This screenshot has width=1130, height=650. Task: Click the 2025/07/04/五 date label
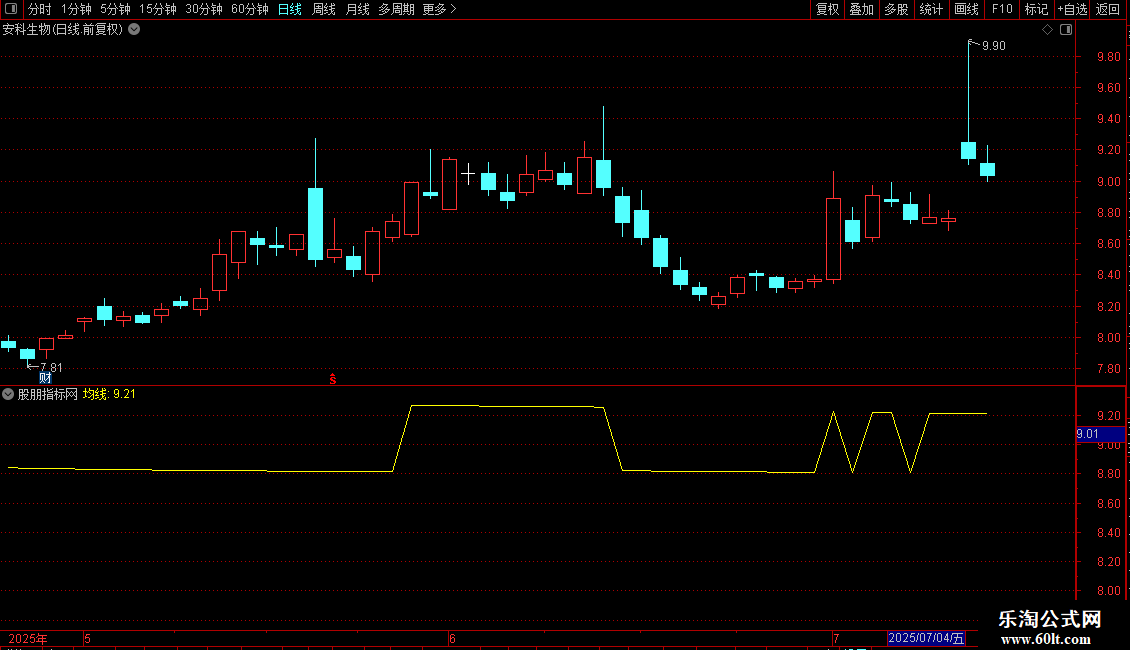point(926,638)
